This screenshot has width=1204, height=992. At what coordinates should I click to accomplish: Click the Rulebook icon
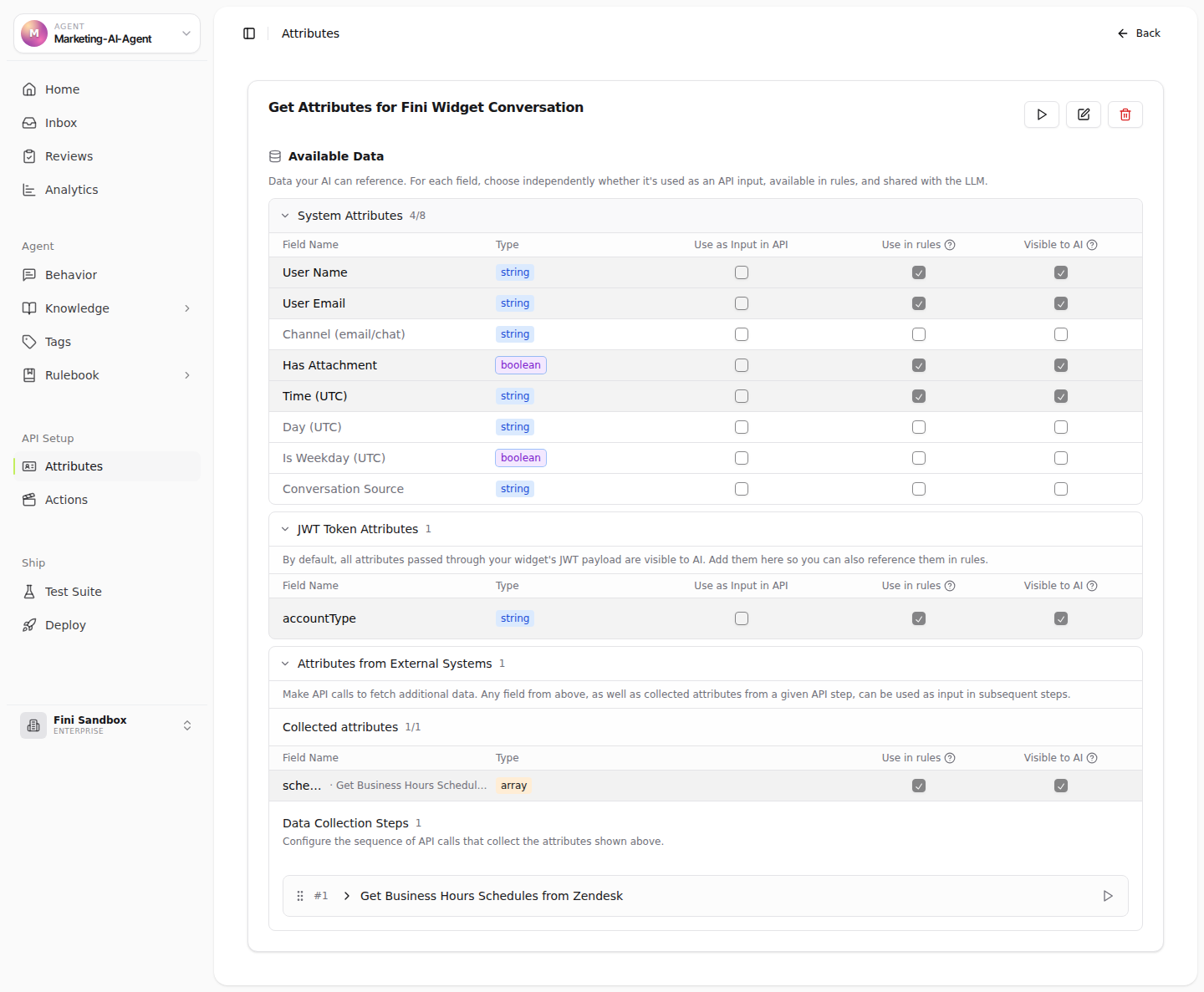point(29,375)
